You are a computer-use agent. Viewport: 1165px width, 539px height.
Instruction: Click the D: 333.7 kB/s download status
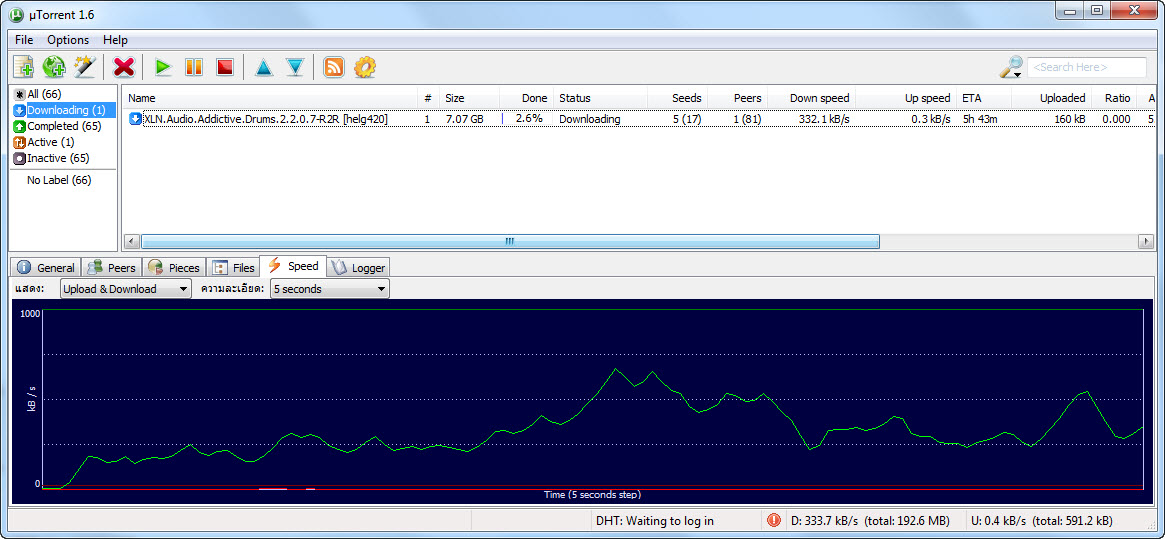[x=871, y=520]
